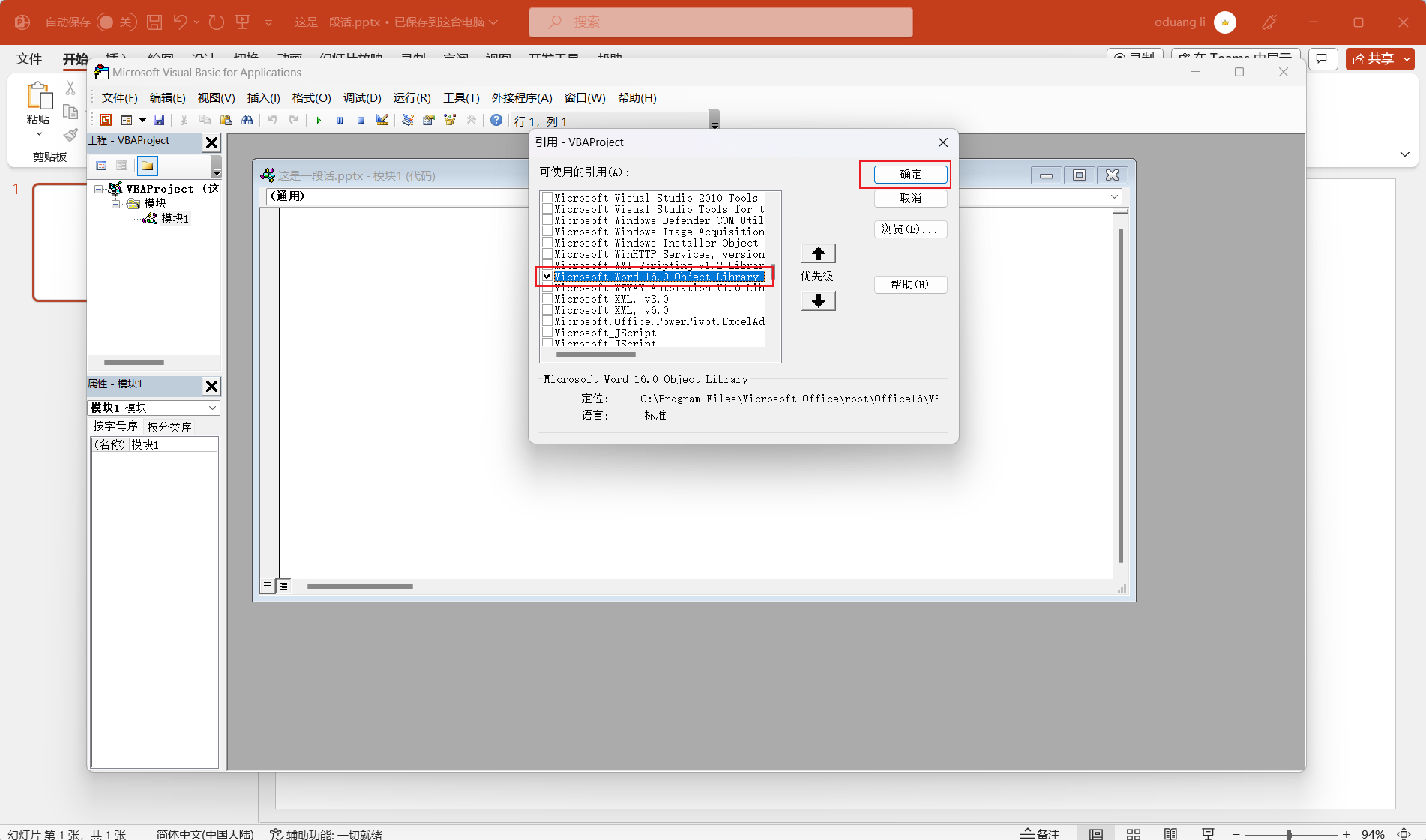Click the Cut scissors icon in VBA toolbar
The width and height of the screenshot is (1426, 840).
click(184, 120)
